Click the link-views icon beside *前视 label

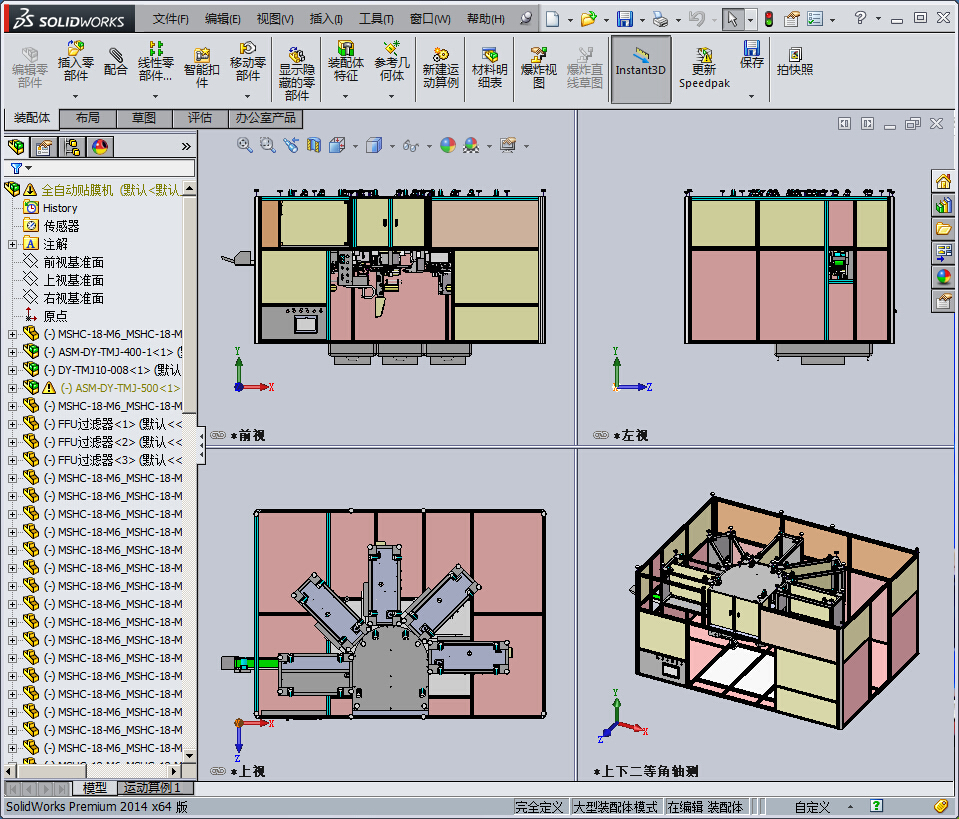coord(218,435)
